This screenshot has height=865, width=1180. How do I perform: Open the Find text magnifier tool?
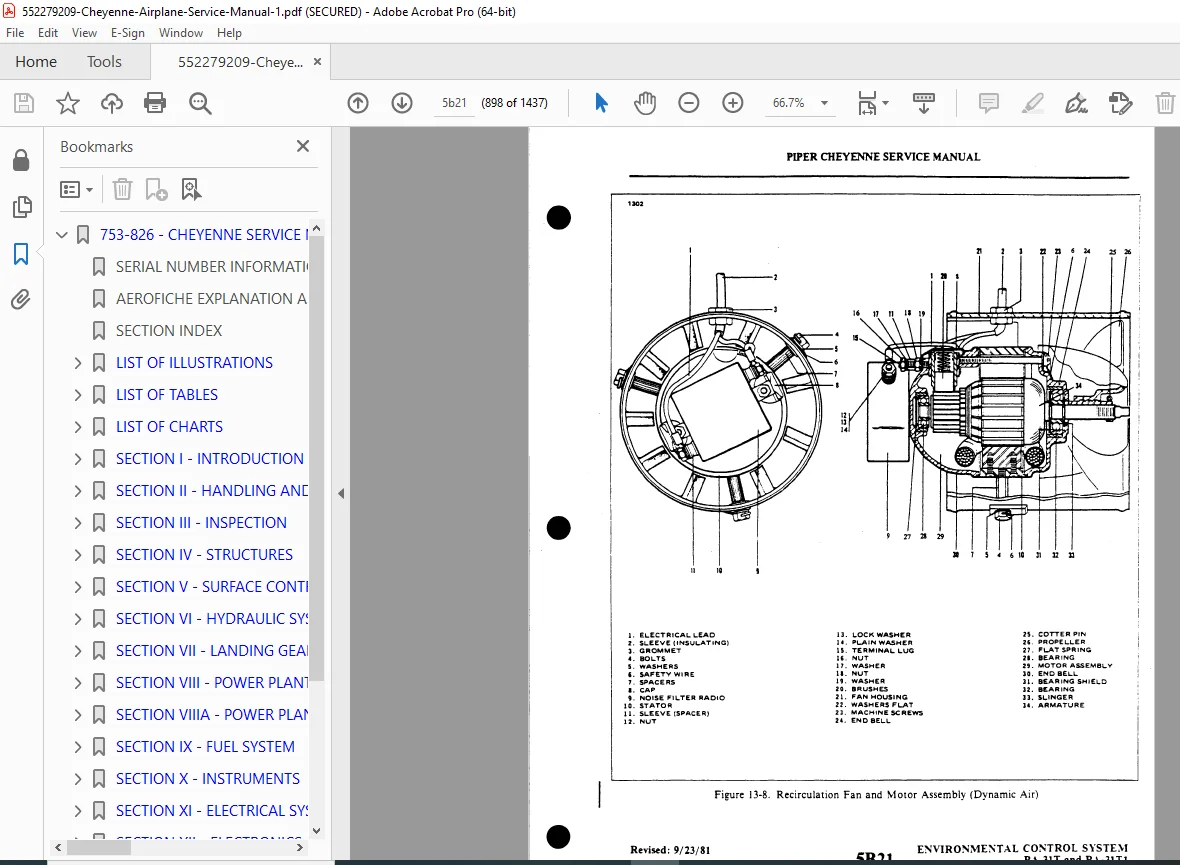click(x=200, y=103)
